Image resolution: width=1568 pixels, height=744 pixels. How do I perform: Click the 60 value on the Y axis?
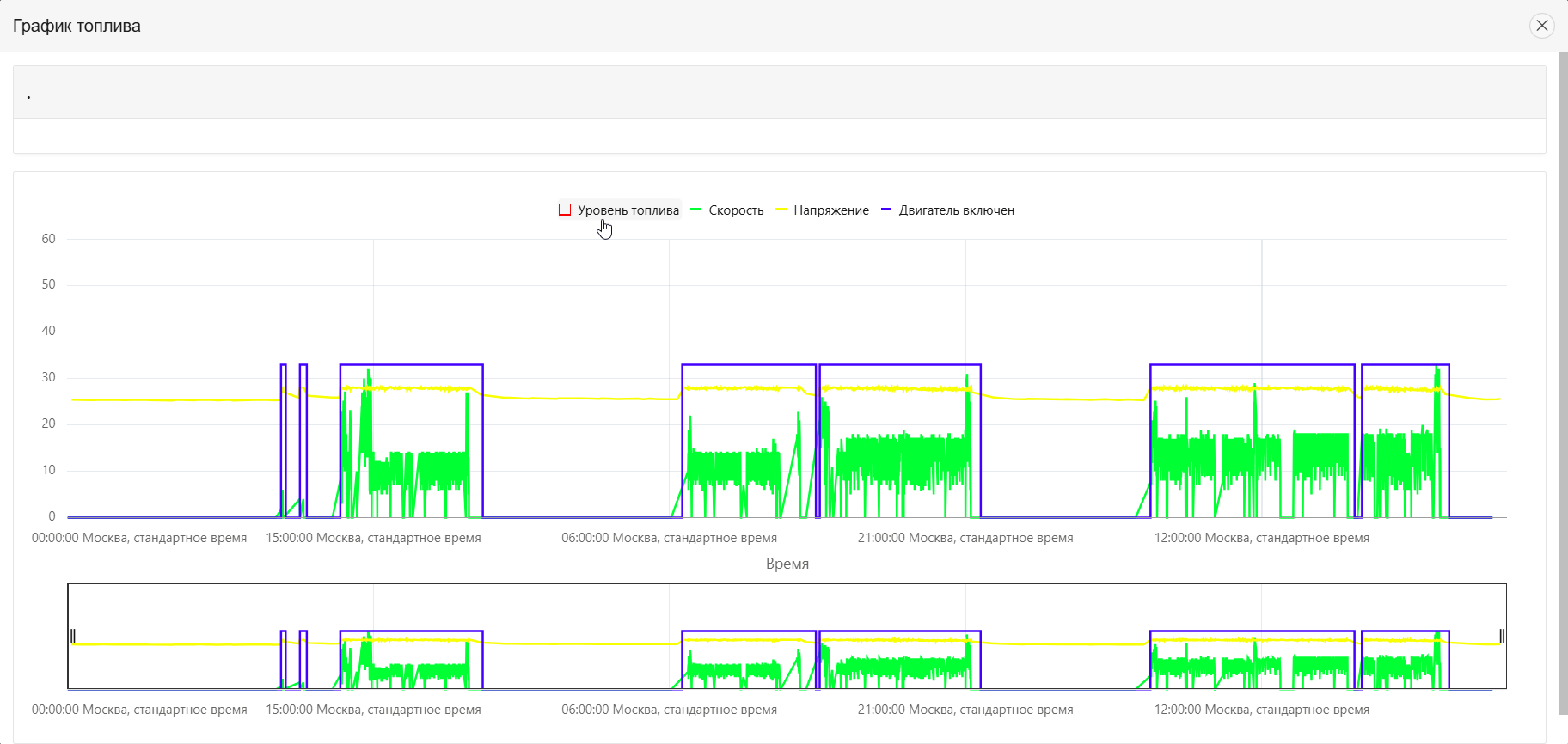[48, 239]
